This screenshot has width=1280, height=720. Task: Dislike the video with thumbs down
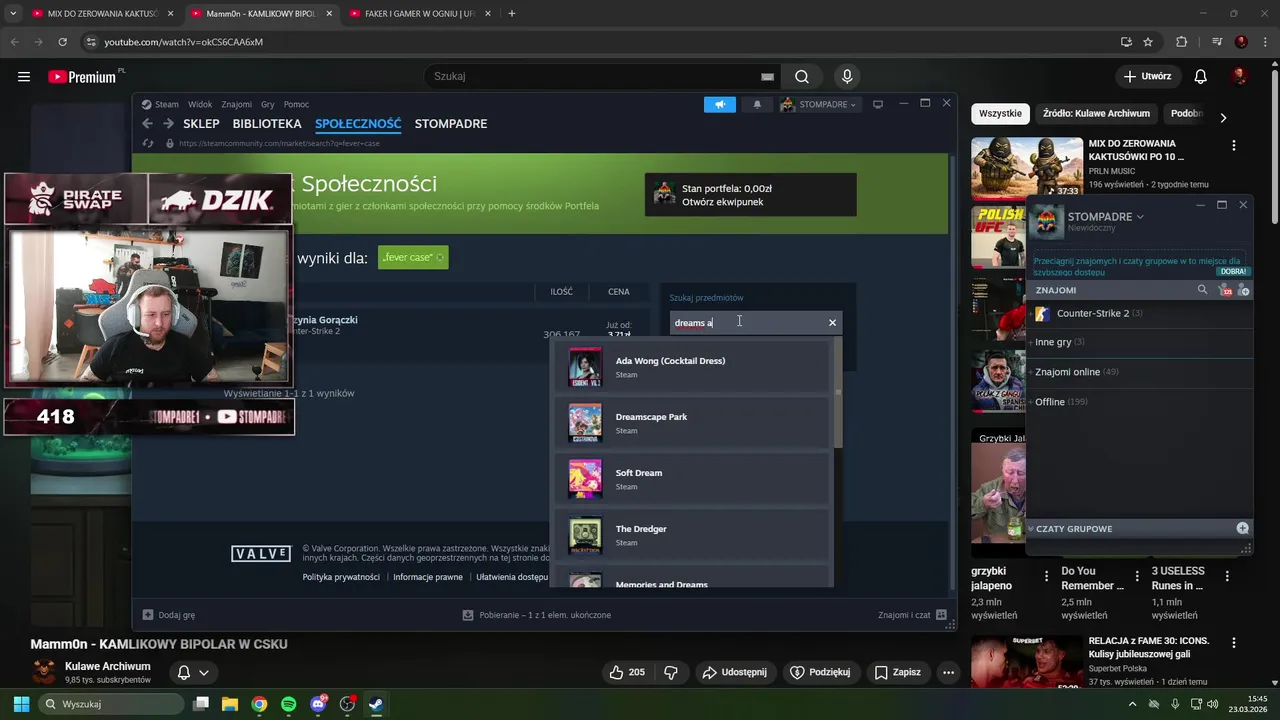[671, 672]
